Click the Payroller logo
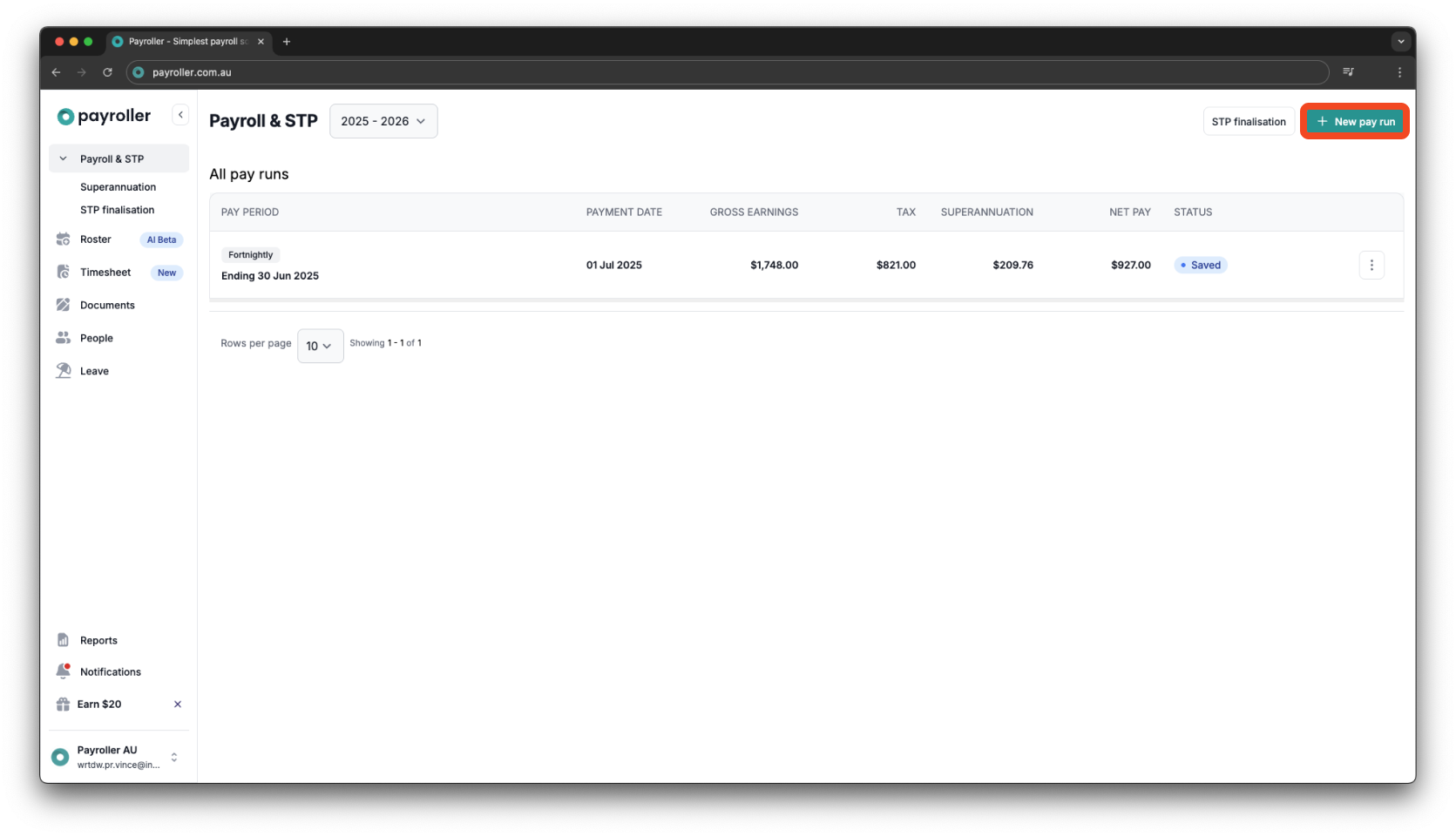 (102, 115)
